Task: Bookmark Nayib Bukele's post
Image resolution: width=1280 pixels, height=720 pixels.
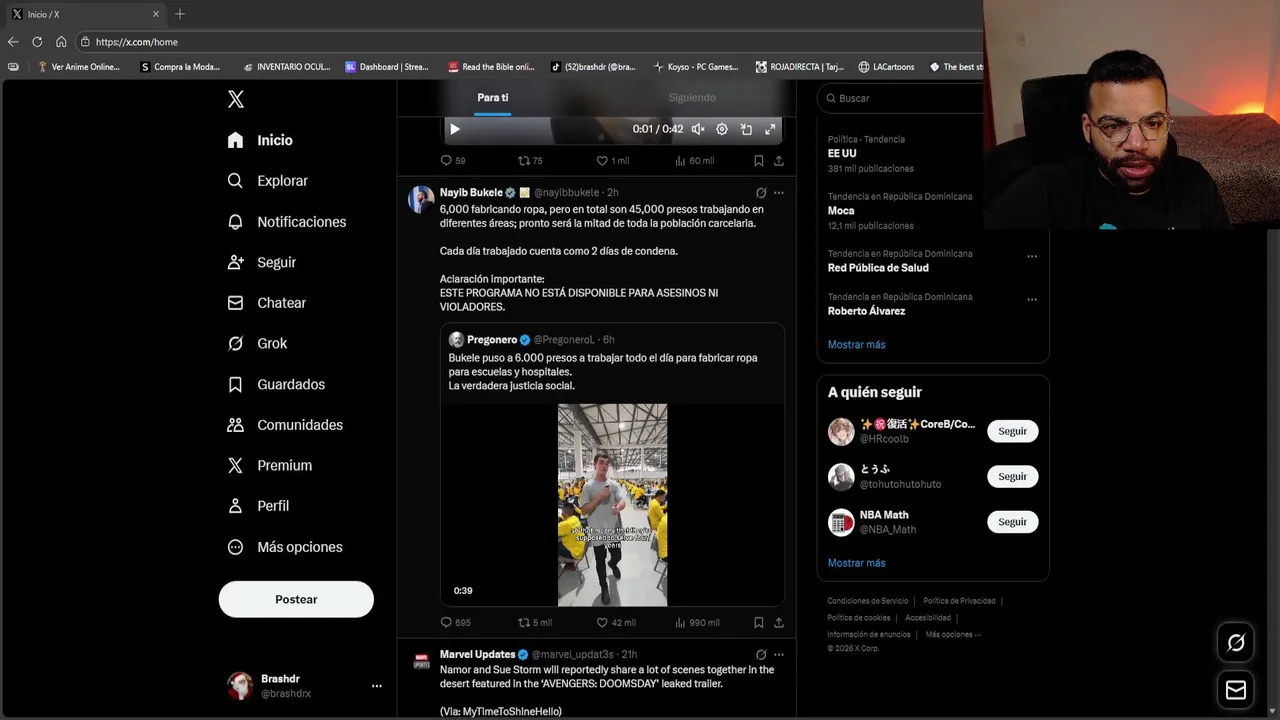Action: point(759,622)
